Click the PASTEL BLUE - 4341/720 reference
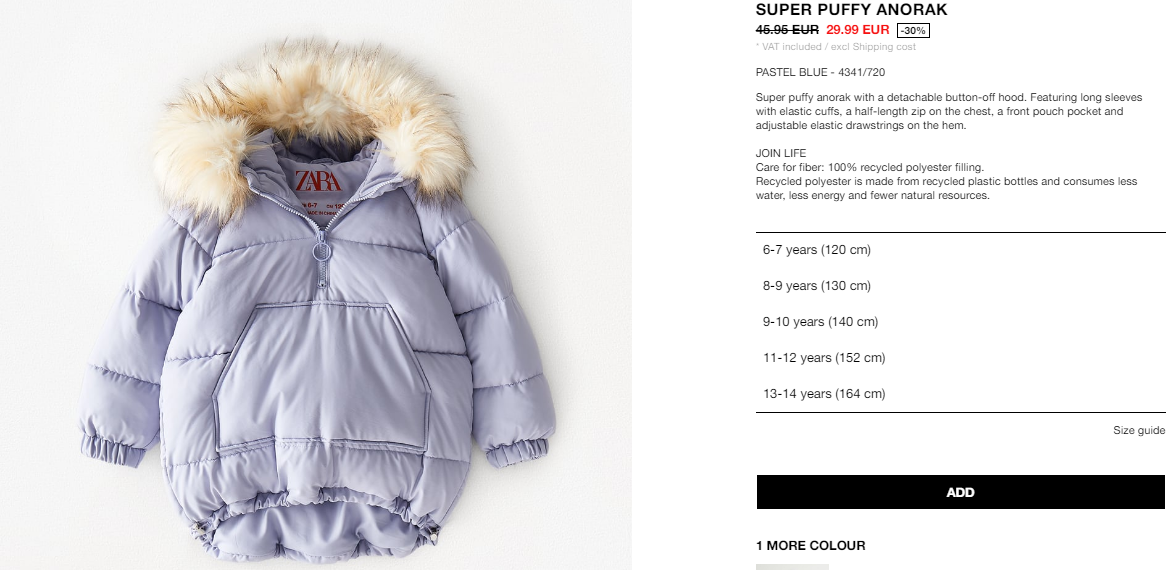The width and height of the screenshot is (1167, 570). pyautogui.click(x=820, y=72)
